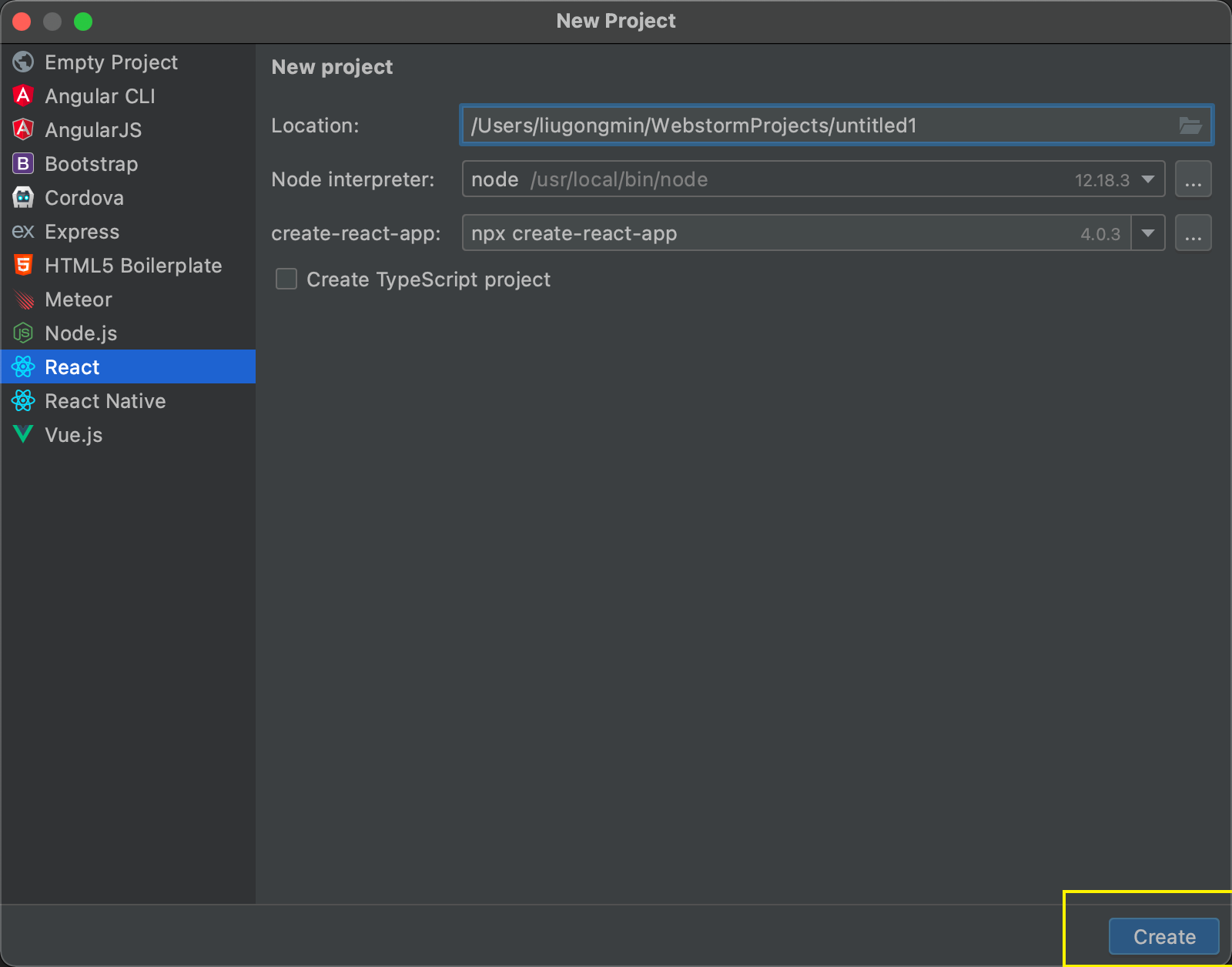Screen dimensions: 1232x967
Task: Click the Node interpreter label
Action: 353,179
